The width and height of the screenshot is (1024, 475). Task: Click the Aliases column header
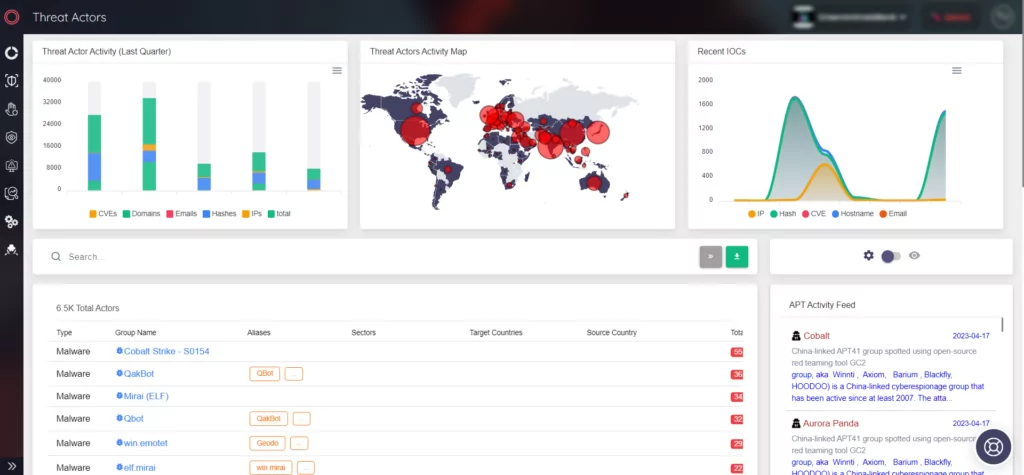(259, 333)
